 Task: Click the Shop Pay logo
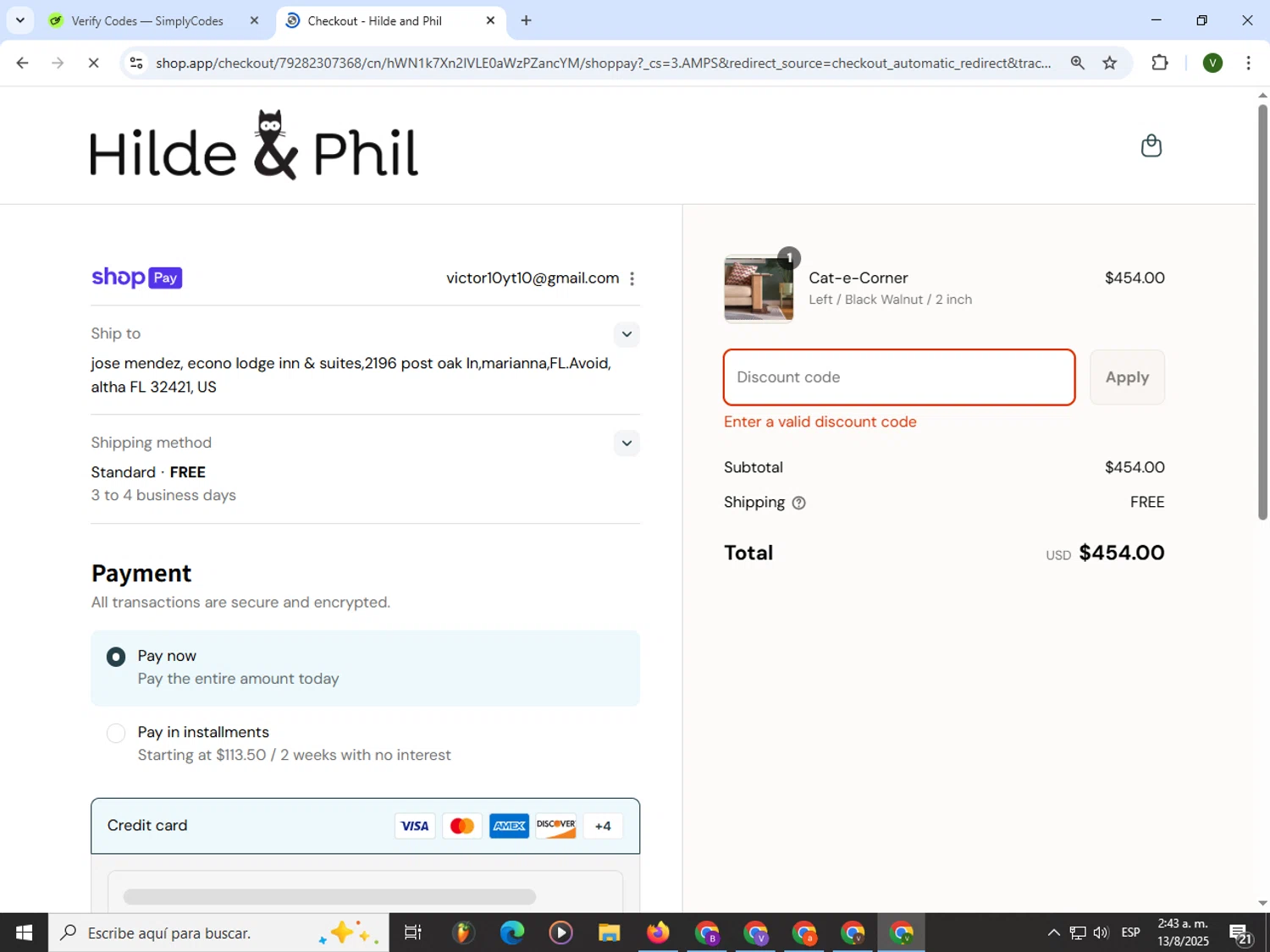click(136, 278)
